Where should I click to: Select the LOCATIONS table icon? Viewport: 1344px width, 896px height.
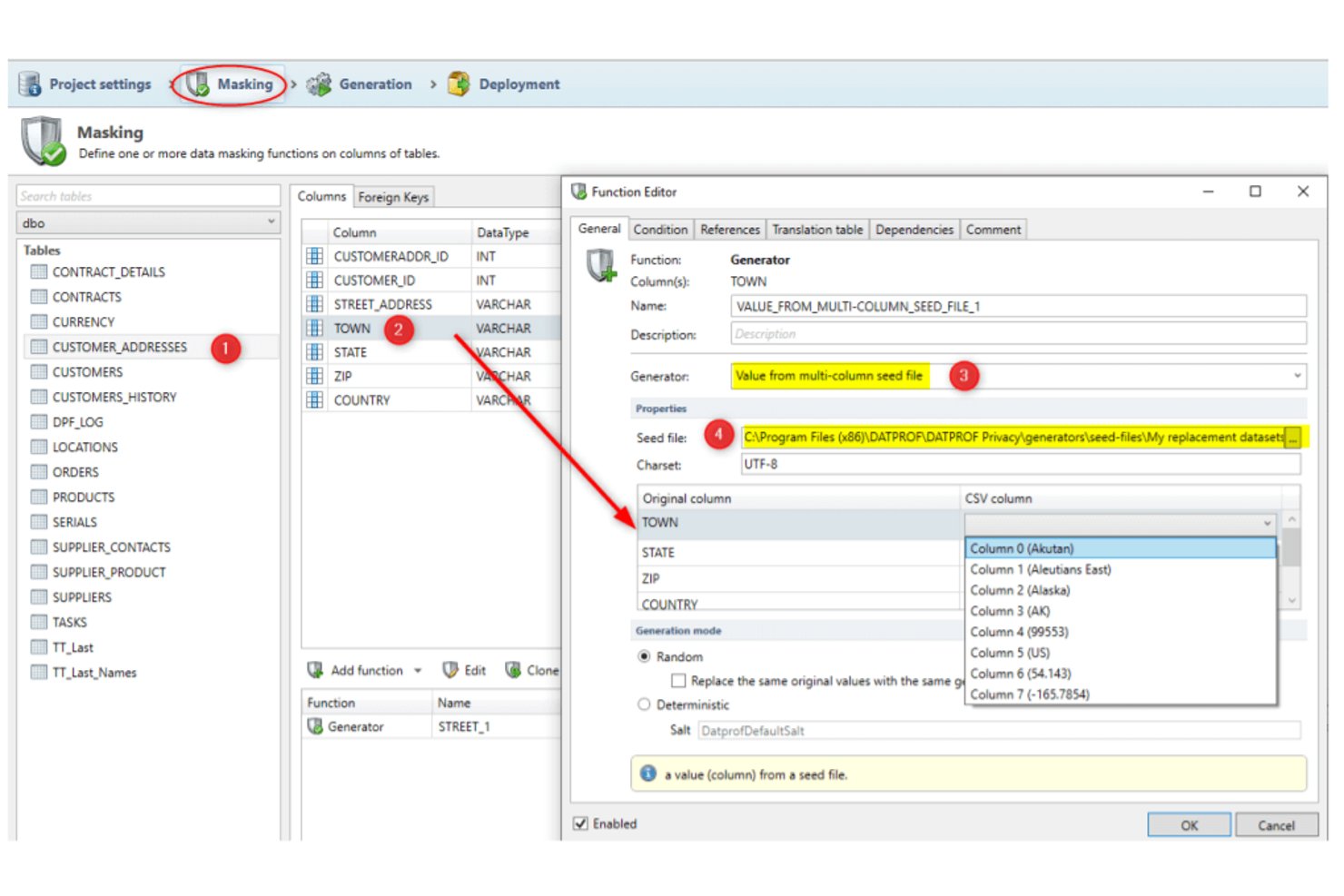point(39,447)
